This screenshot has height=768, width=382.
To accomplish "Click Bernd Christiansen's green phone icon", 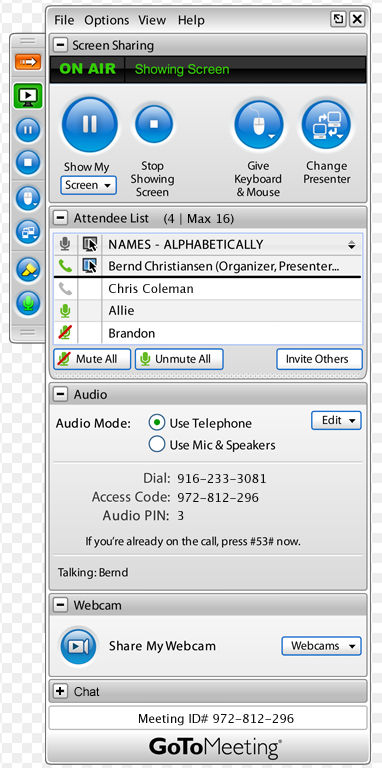I will pos(65,266).
